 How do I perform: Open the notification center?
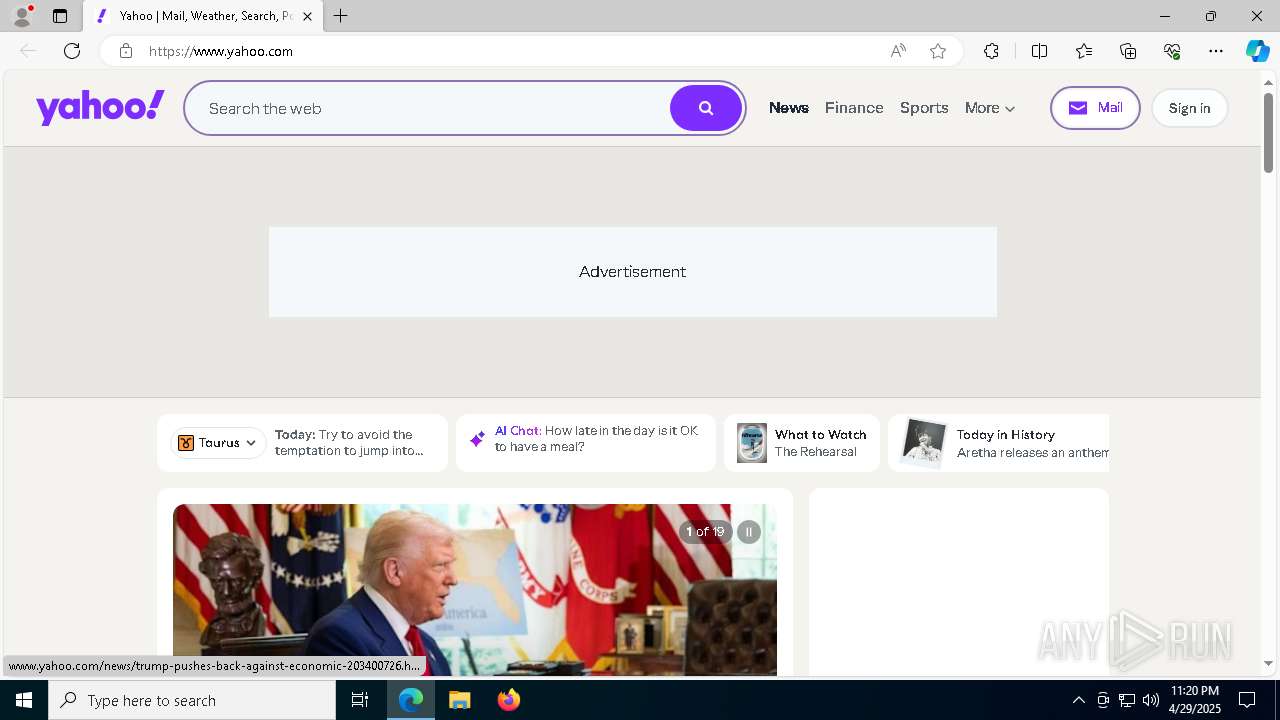[1247, 700]
